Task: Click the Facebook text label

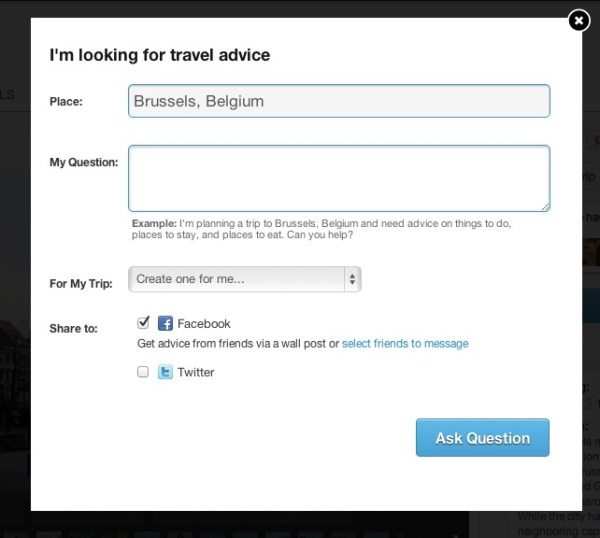Action: pyautogui.click(x=204, y=324)
